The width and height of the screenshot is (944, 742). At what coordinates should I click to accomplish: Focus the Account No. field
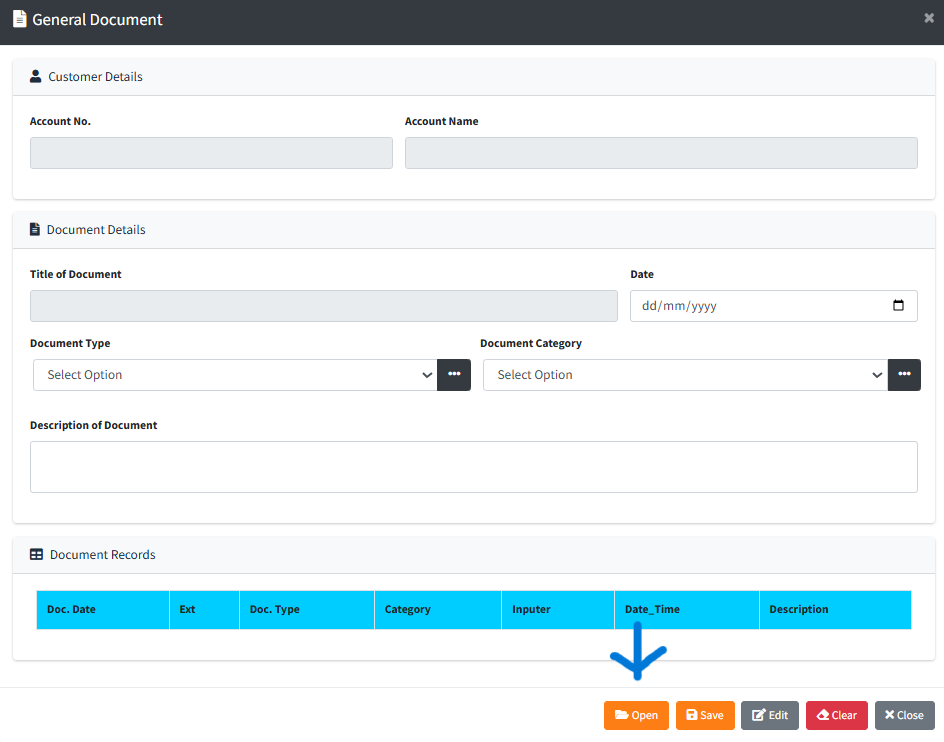(211, 153)
